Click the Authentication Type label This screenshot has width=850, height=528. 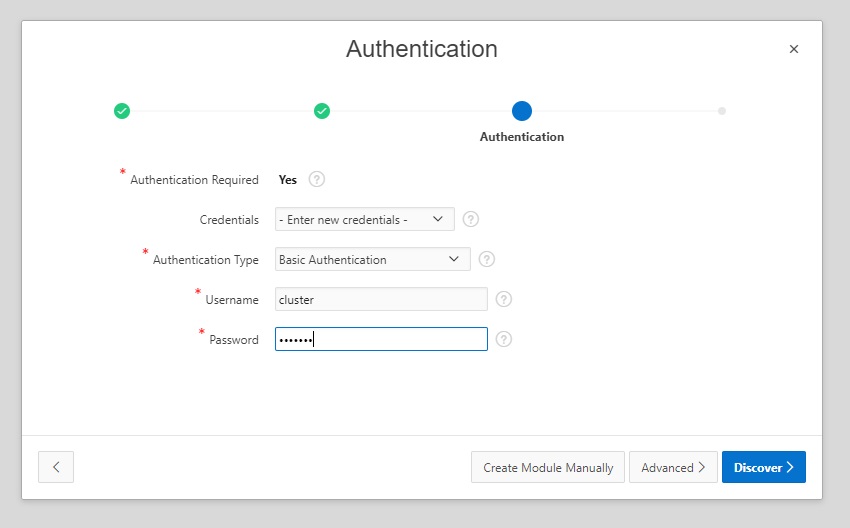point(205,260)
